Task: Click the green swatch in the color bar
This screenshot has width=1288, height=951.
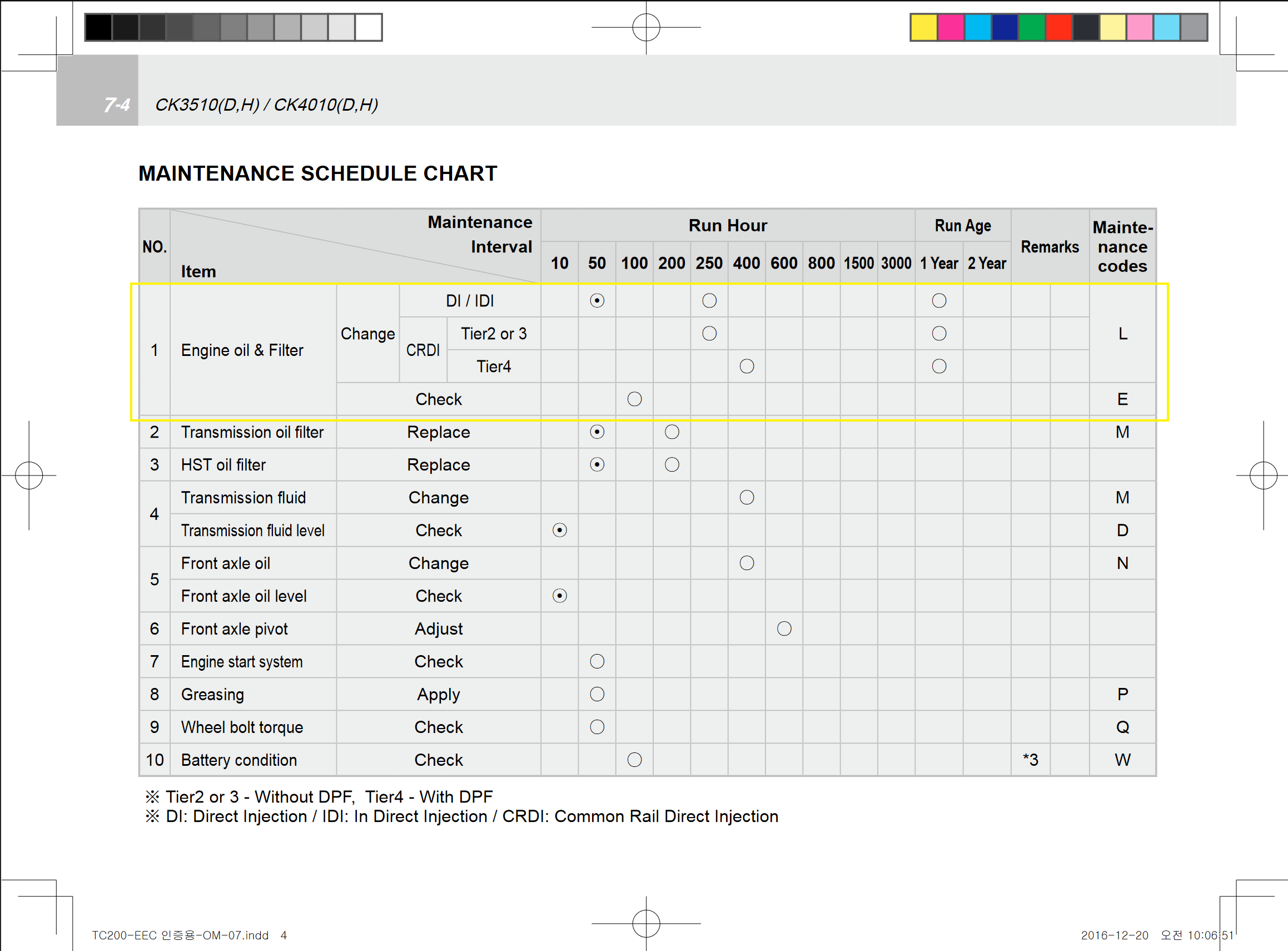Action: 1032,27
